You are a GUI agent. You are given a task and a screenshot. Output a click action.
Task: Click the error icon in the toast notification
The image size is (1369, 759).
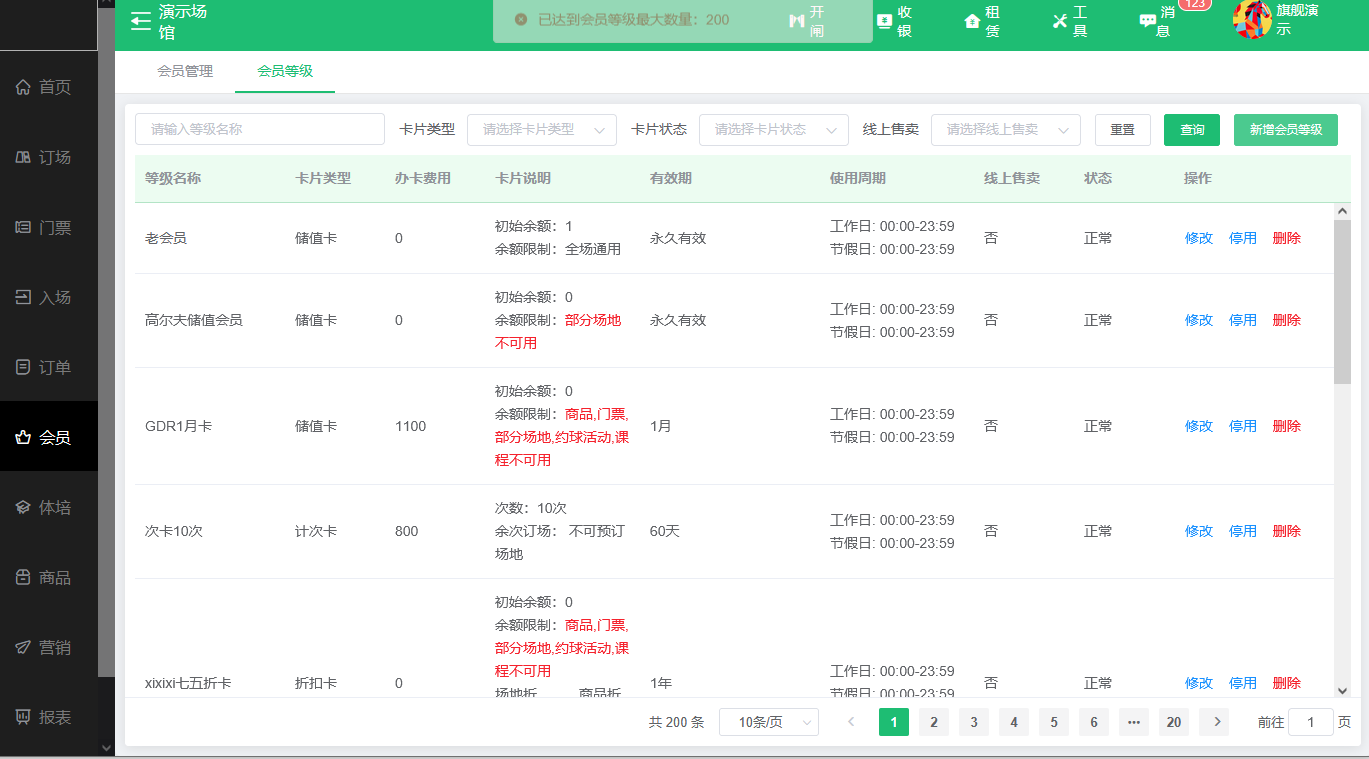[520, 19]
